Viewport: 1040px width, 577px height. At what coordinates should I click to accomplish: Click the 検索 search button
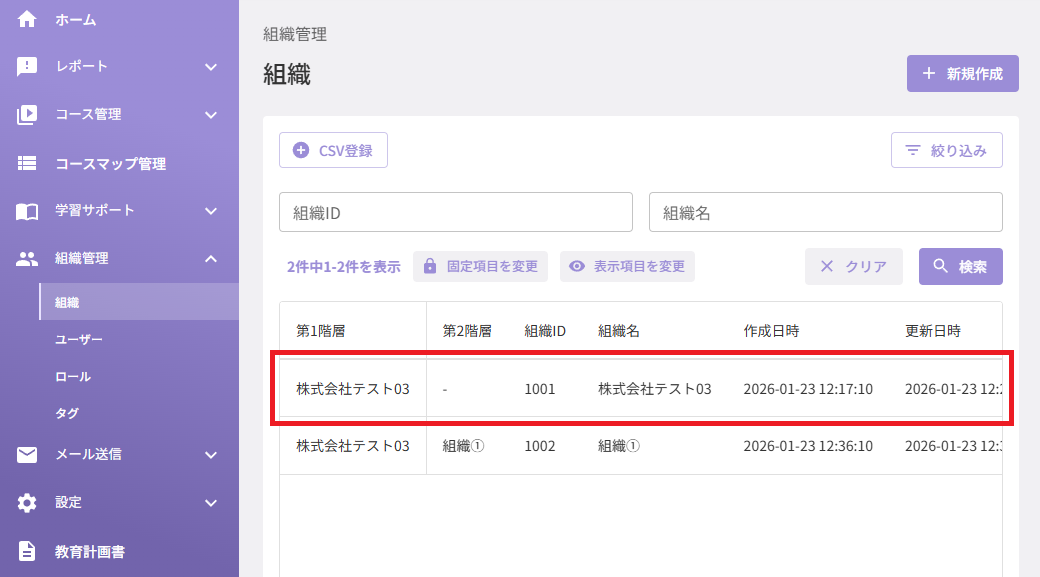point(960,267)
